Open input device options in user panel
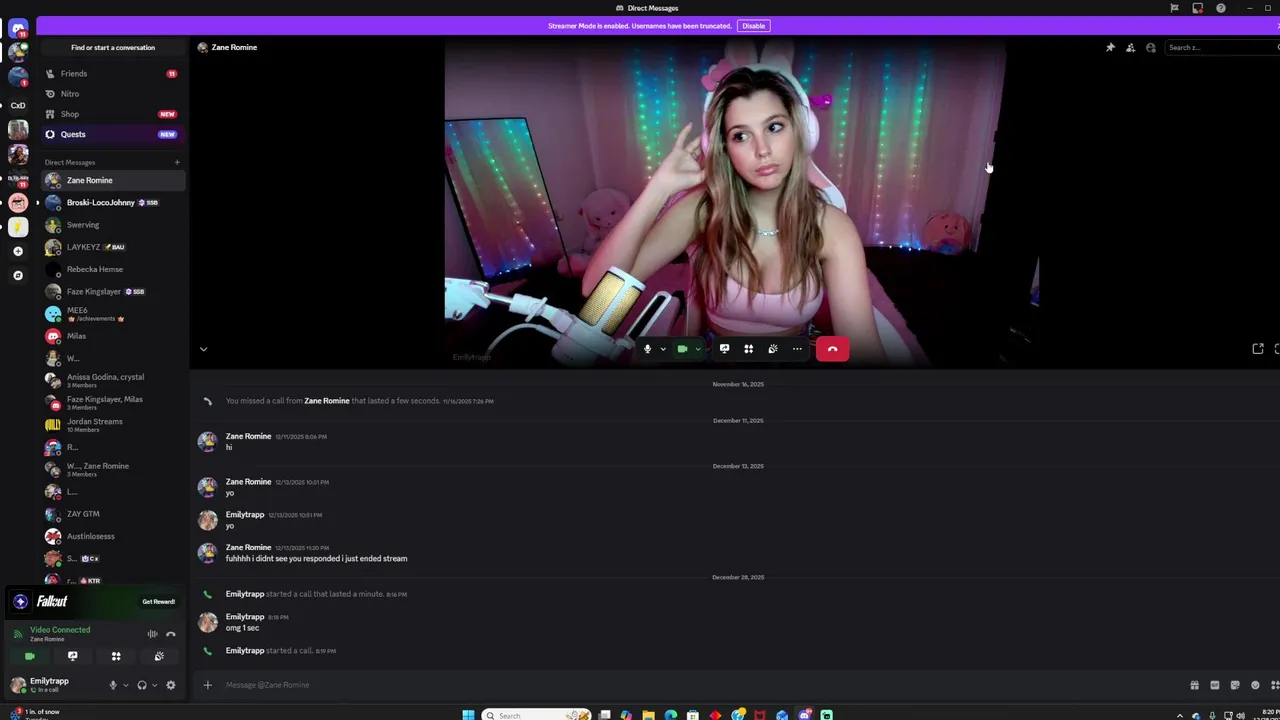1280x720 pixels. [x=125, y=685]
